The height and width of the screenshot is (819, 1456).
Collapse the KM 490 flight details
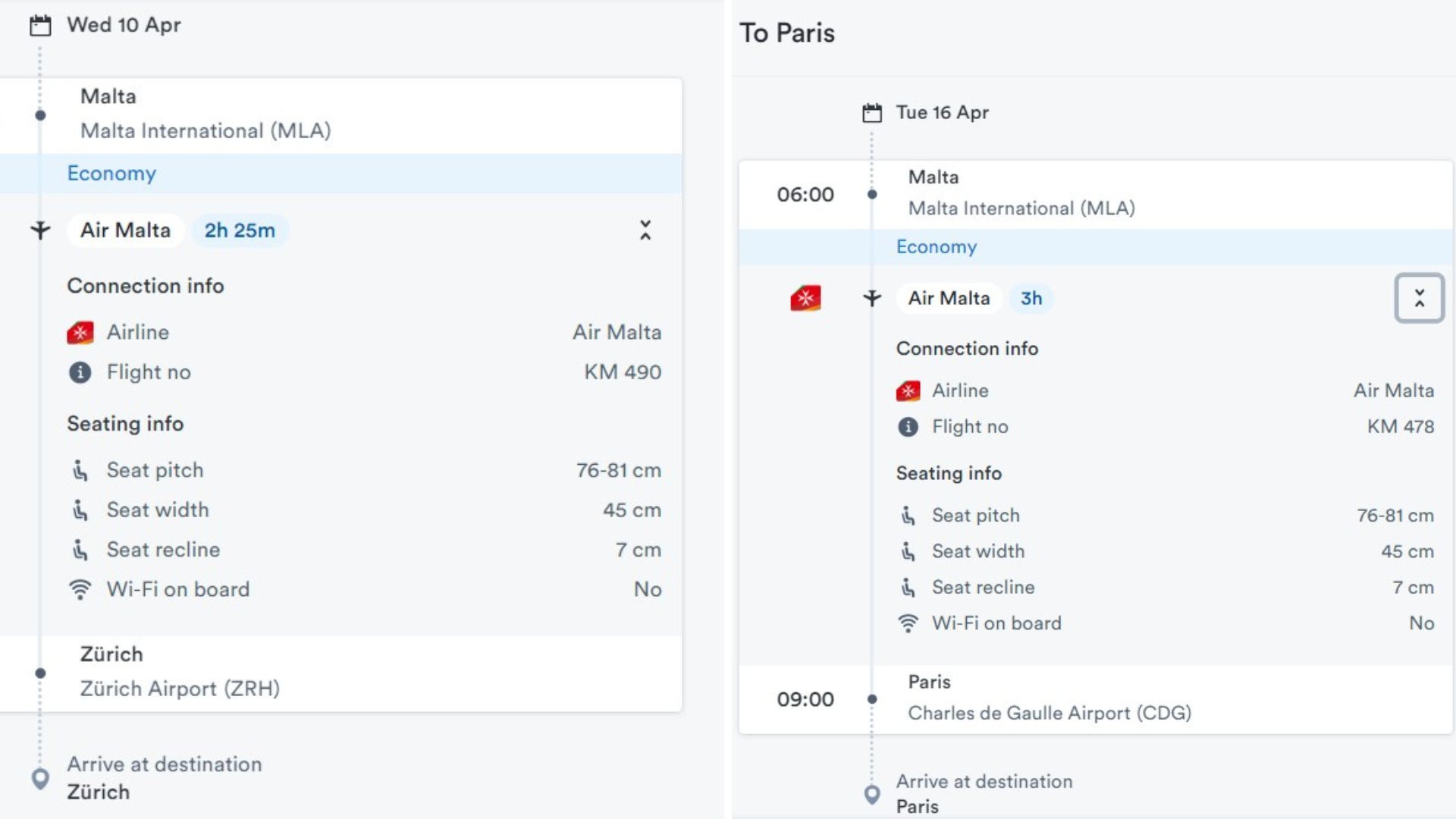(x=645, y=230)
